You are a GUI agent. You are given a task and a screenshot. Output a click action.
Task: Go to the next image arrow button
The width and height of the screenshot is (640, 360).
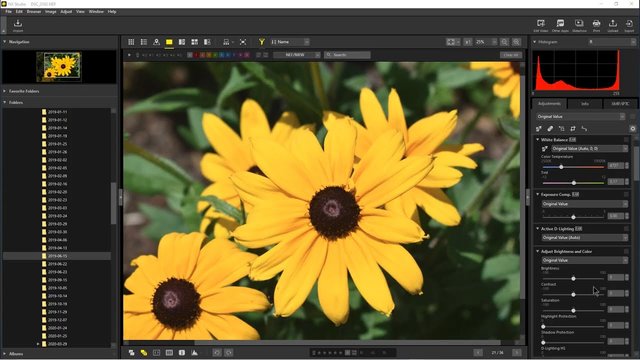(x=516, y=353)
